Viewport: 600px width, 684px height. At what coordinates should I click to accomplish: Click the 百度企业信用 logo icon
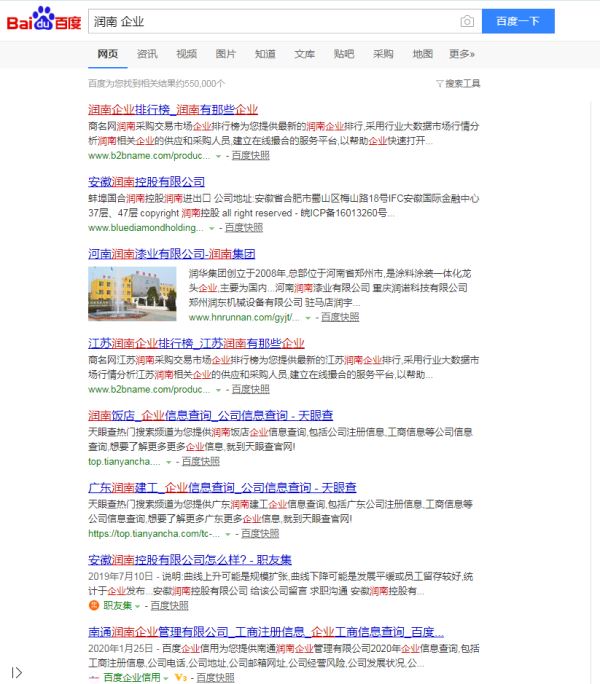(x=94, y=677)
